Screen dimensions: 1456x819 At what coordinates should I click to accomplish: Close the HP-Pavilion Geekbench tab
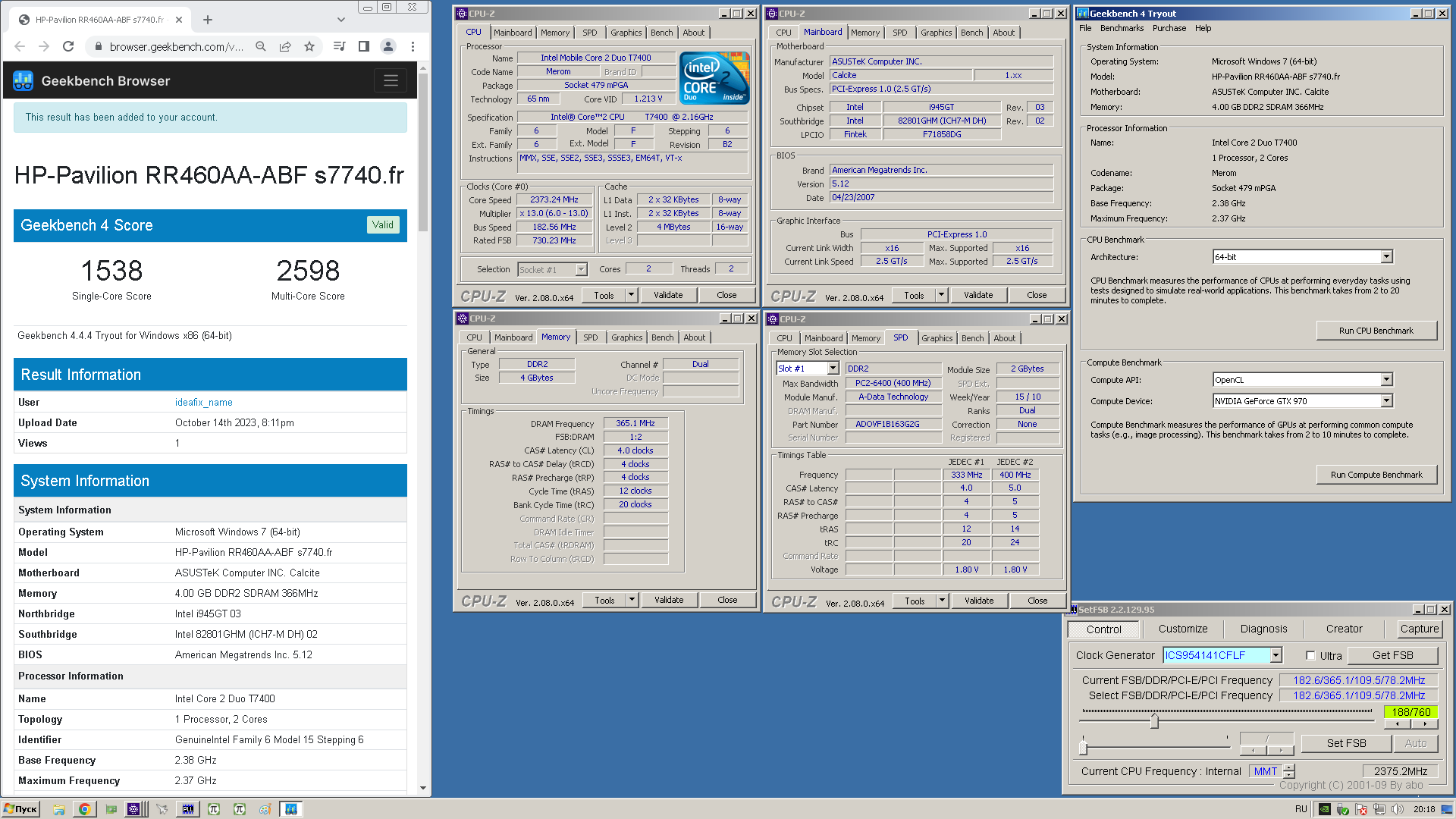click(179, 20)
